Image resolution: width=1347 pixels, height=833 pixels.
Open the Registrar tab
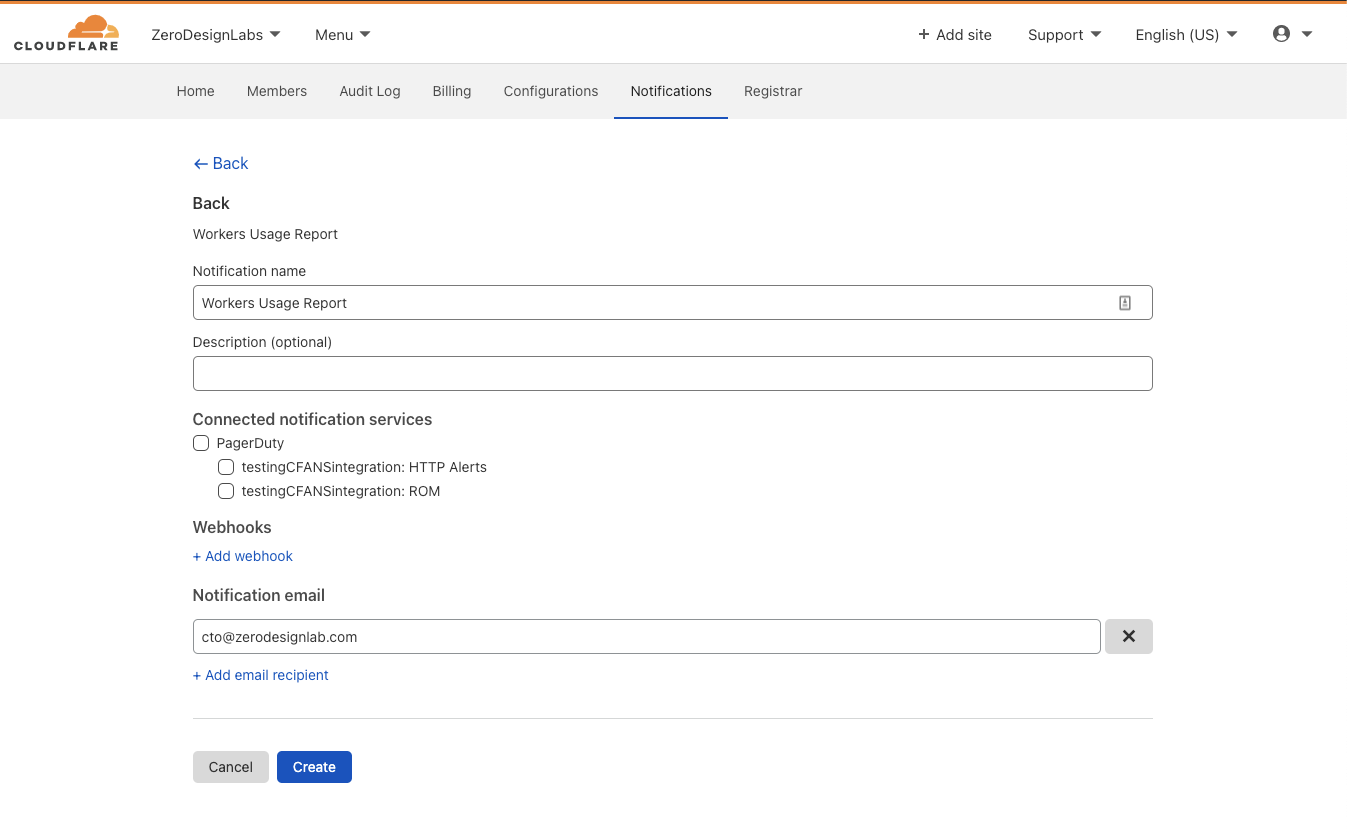click(x=773, y=91)
